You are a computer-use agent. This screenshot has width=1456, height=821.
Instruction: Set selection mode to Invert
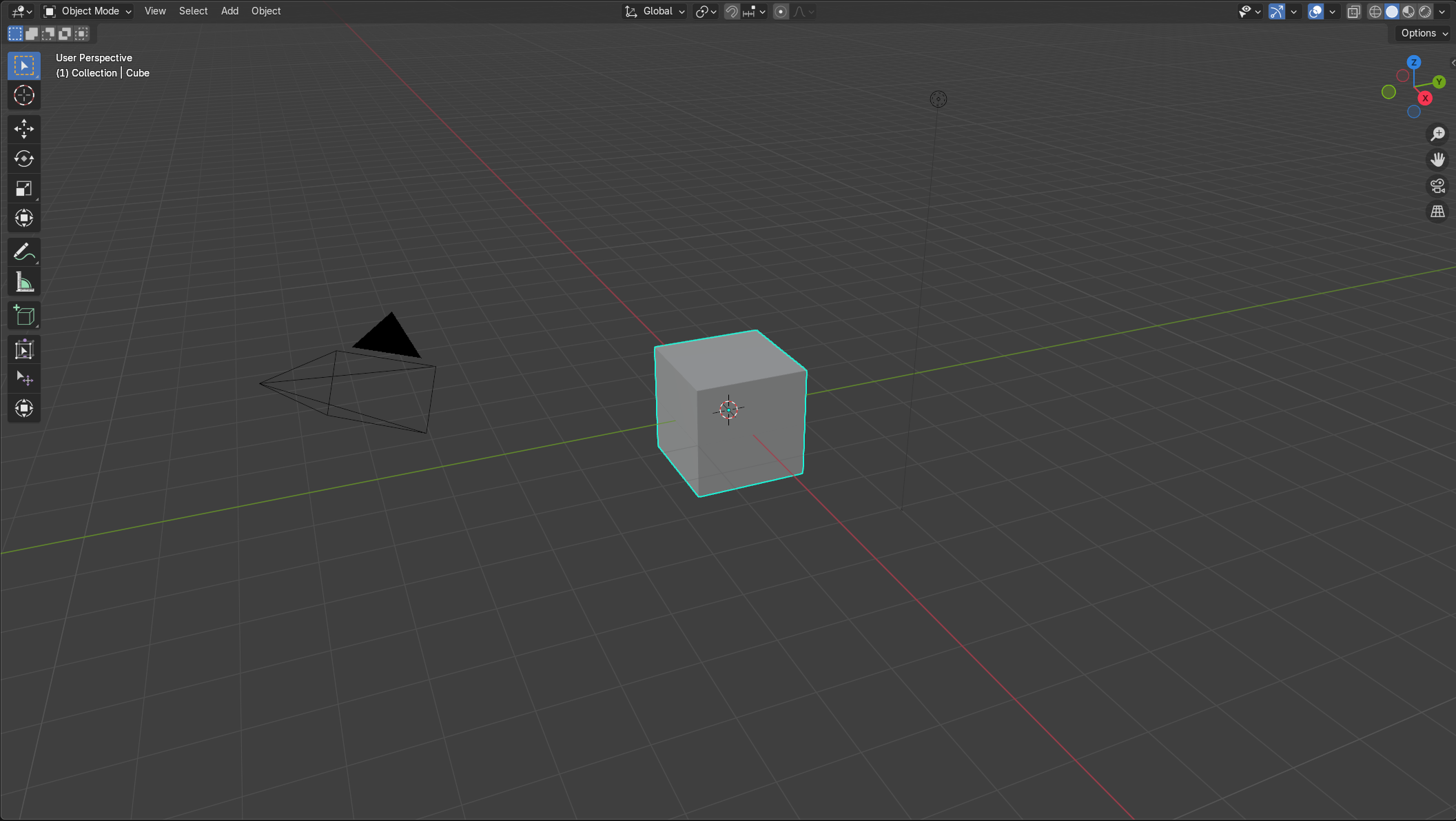pos(65,33)
